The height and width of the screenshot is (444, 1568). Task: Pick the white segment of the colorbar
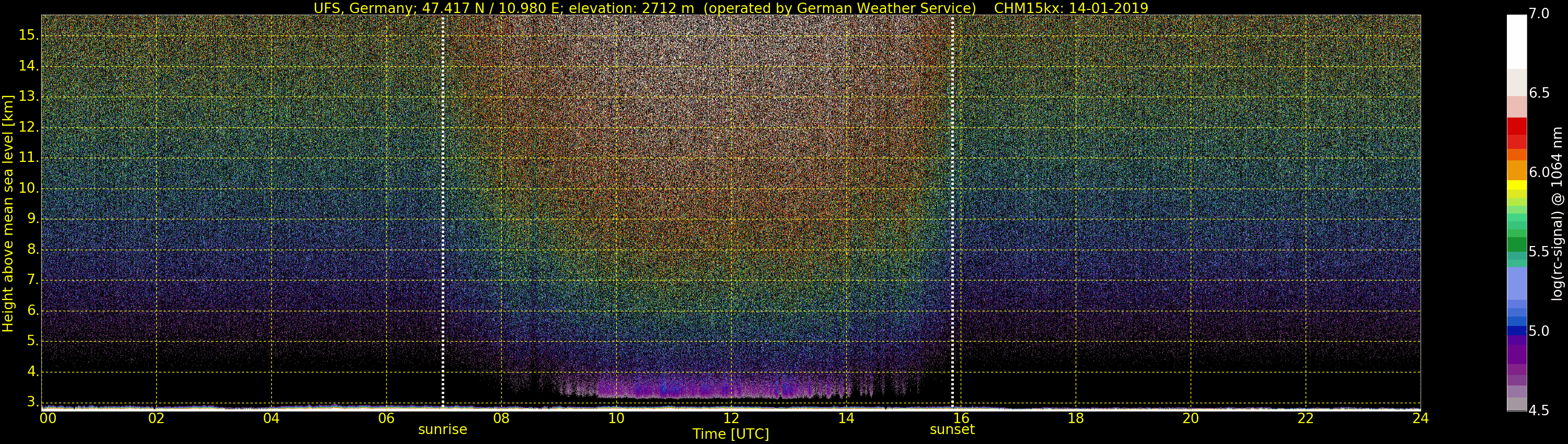(x=1516, y=41)
